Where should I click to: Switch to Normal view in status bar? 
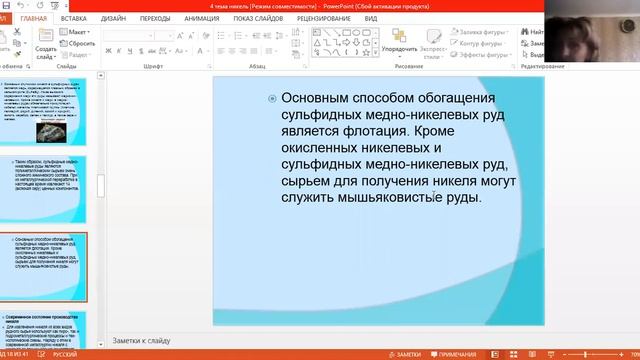pyautogui.click(x=495, y=355)
